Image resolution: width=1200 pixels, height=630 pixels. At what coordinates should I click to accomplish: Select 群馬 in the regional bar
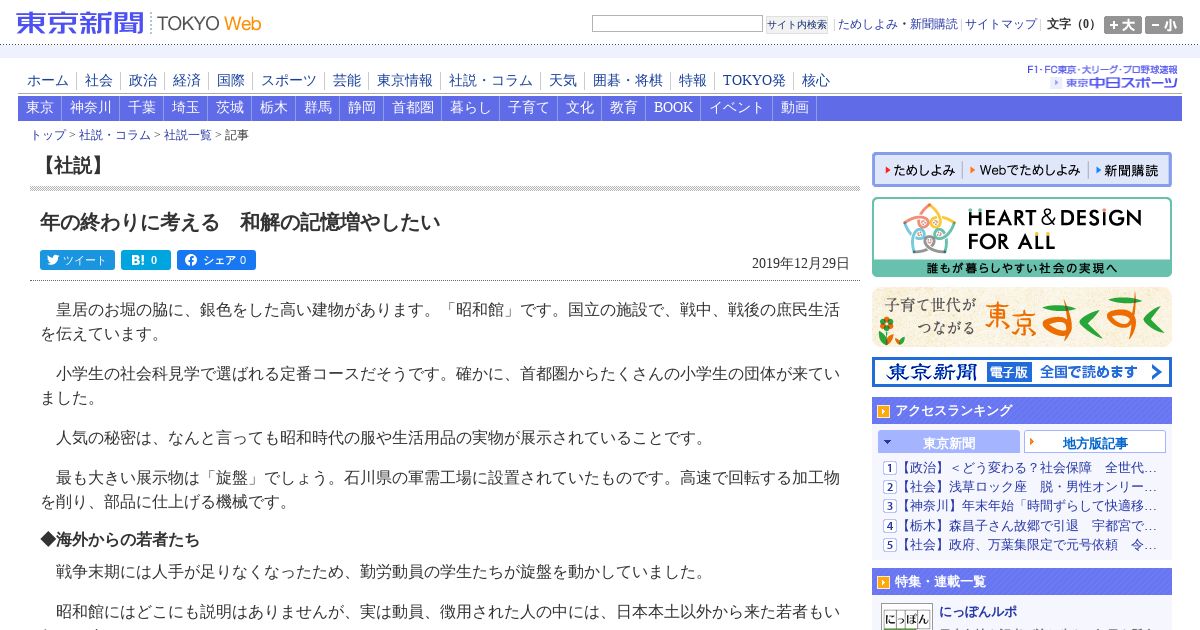pyautogui.click(x=318, y=108)
